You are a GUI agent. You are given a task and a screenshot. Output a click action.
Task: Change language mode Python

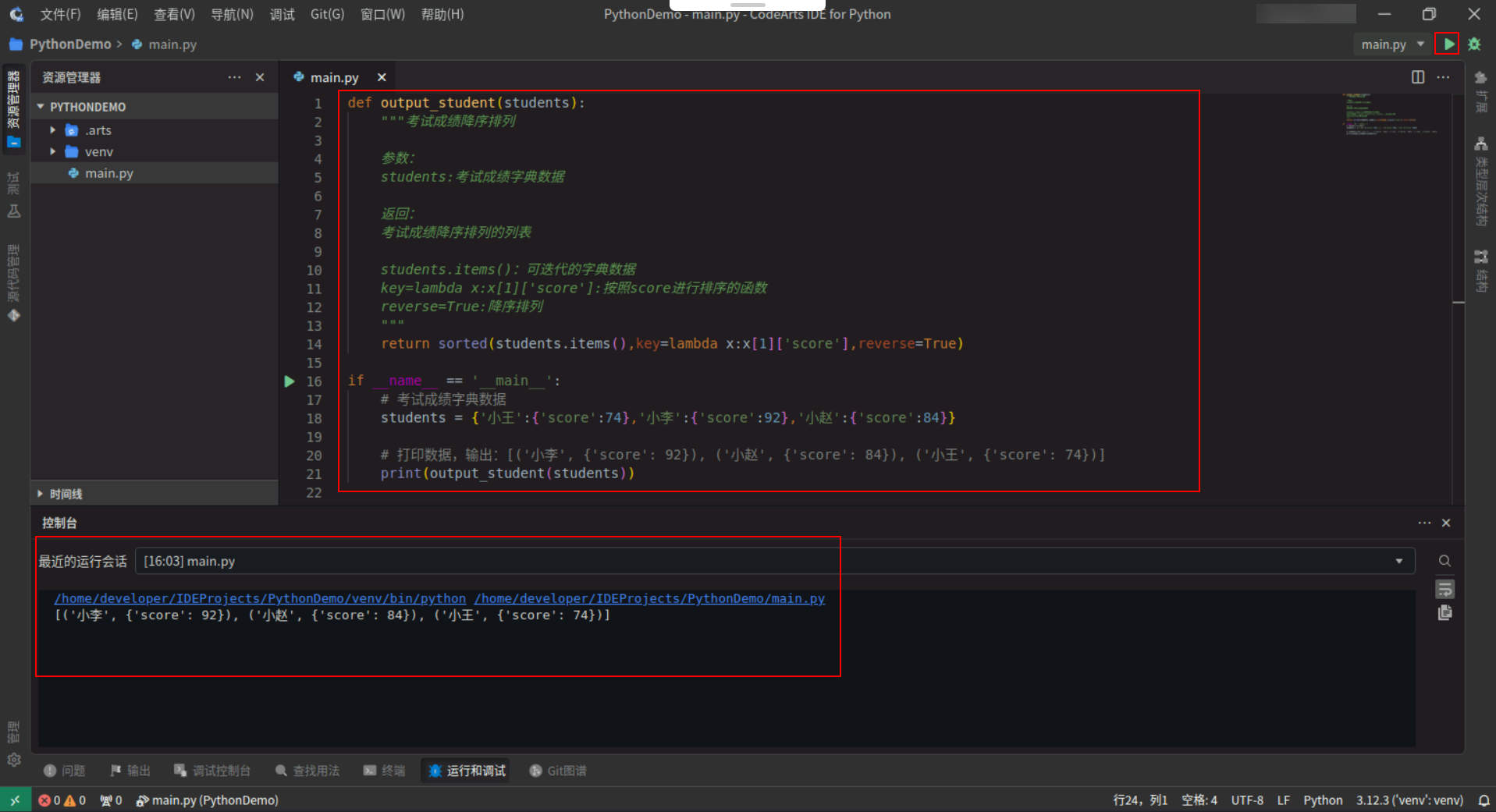pos(1323,800)
